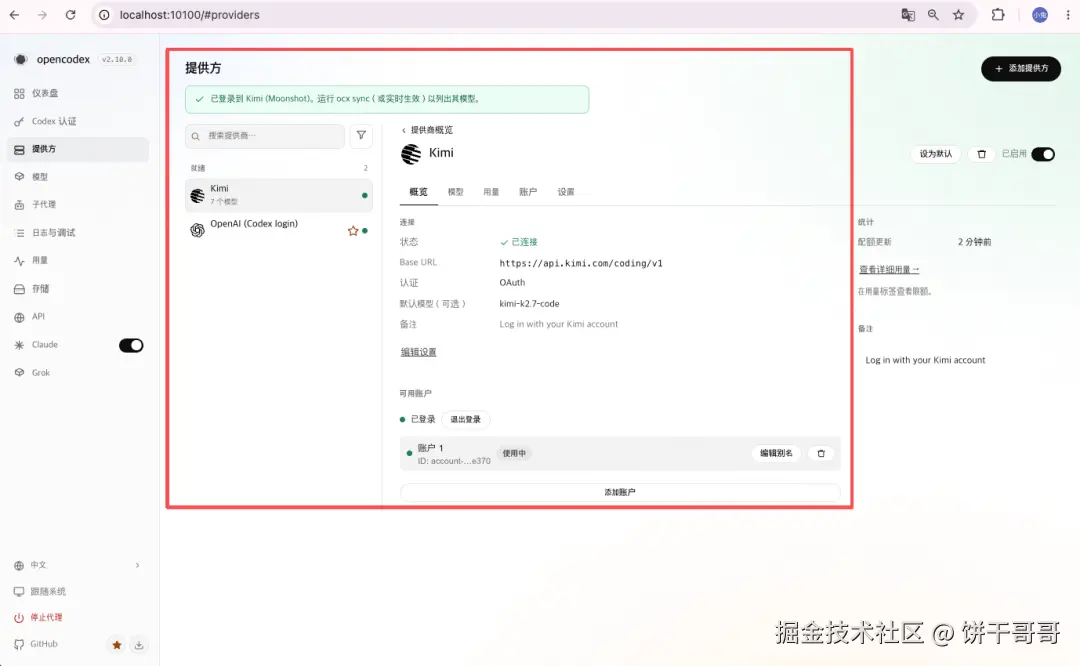Click the star icon next to GitHub
This screenshot has width=1080, height=666.
point(117,645)
